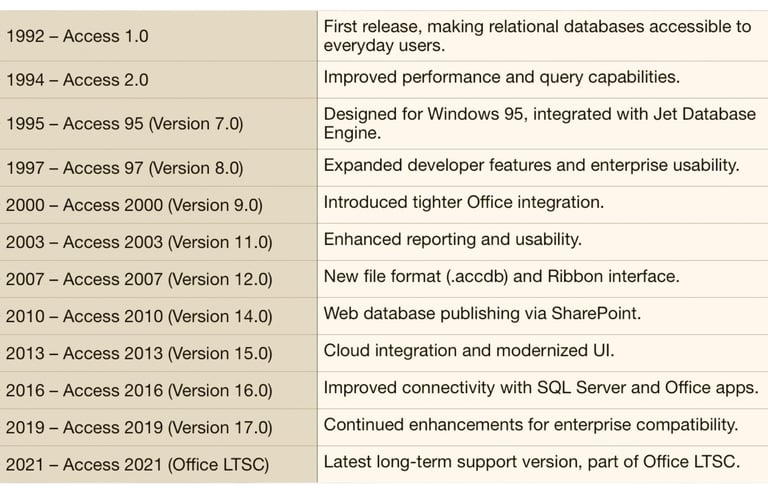The image size is (768, 503).
Task: Select the "Expanded developer features" description cell
Action: pos(531,165)
